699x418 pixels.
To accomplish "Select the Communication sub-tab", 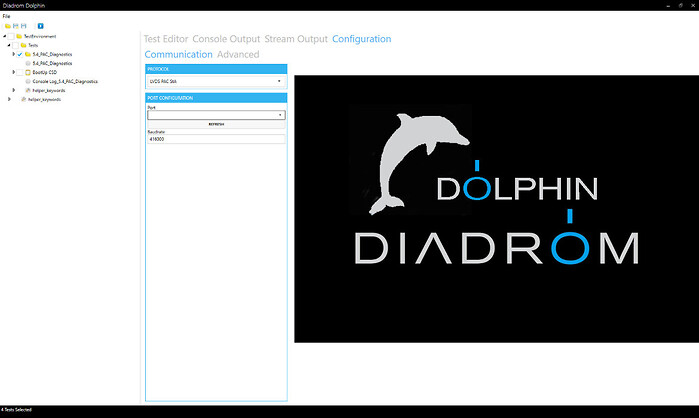I will 178,54.
